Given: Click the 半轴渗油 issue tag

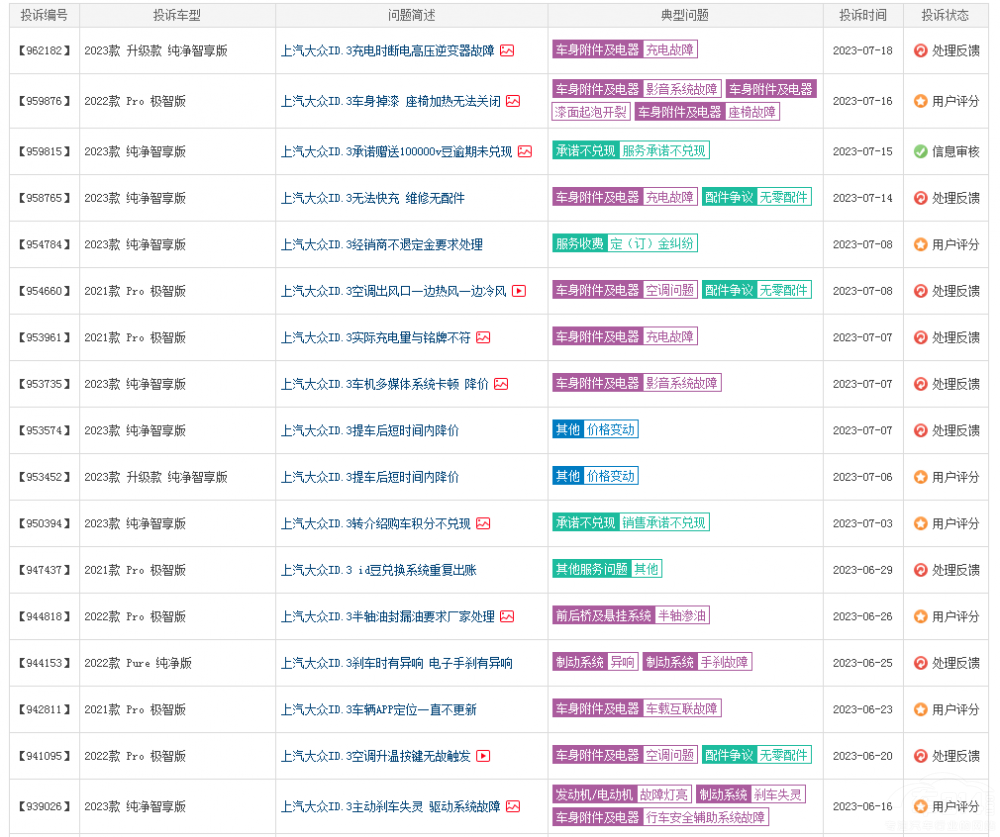Looking at the screenshot, I should click(x=682, y=615).
